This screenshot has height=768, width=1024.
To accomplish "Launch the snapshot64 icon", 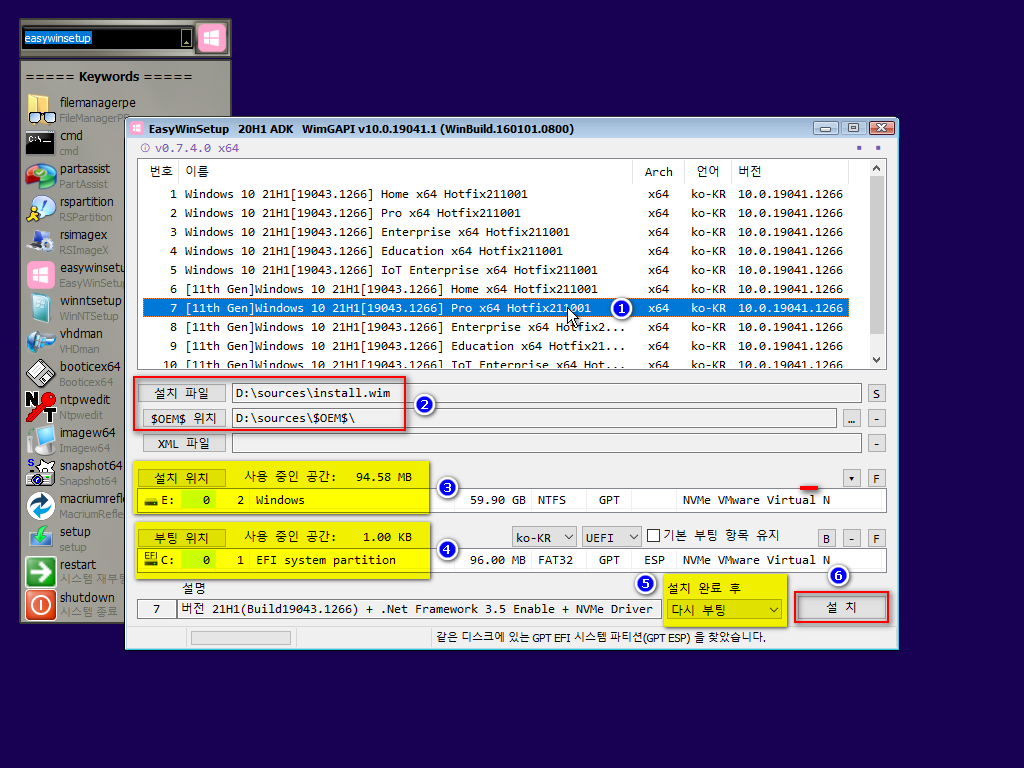I will 40,472.
